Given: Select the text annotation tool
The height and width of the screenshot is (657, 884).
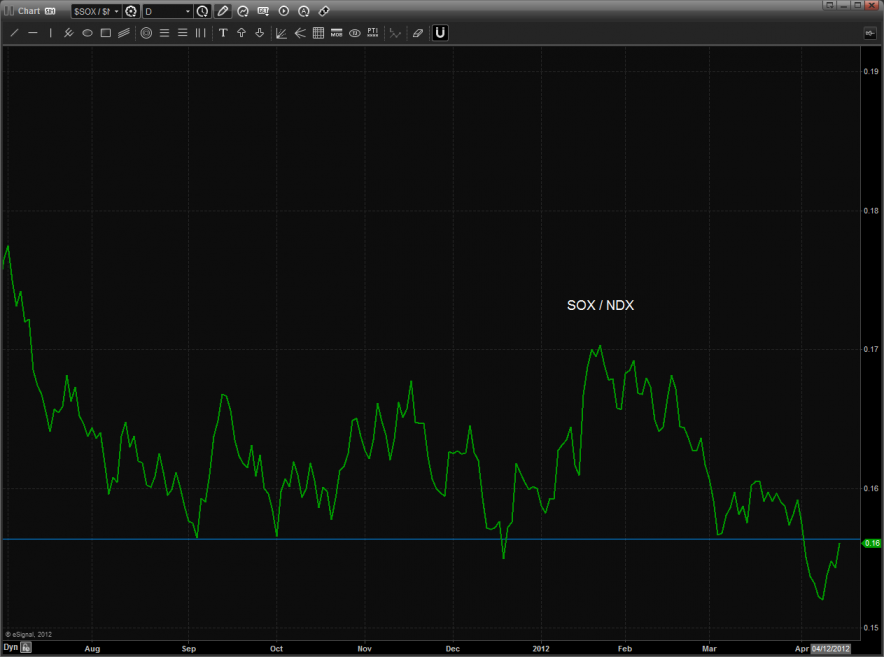Looking at the screenshot, I should [x=223, y=33].
